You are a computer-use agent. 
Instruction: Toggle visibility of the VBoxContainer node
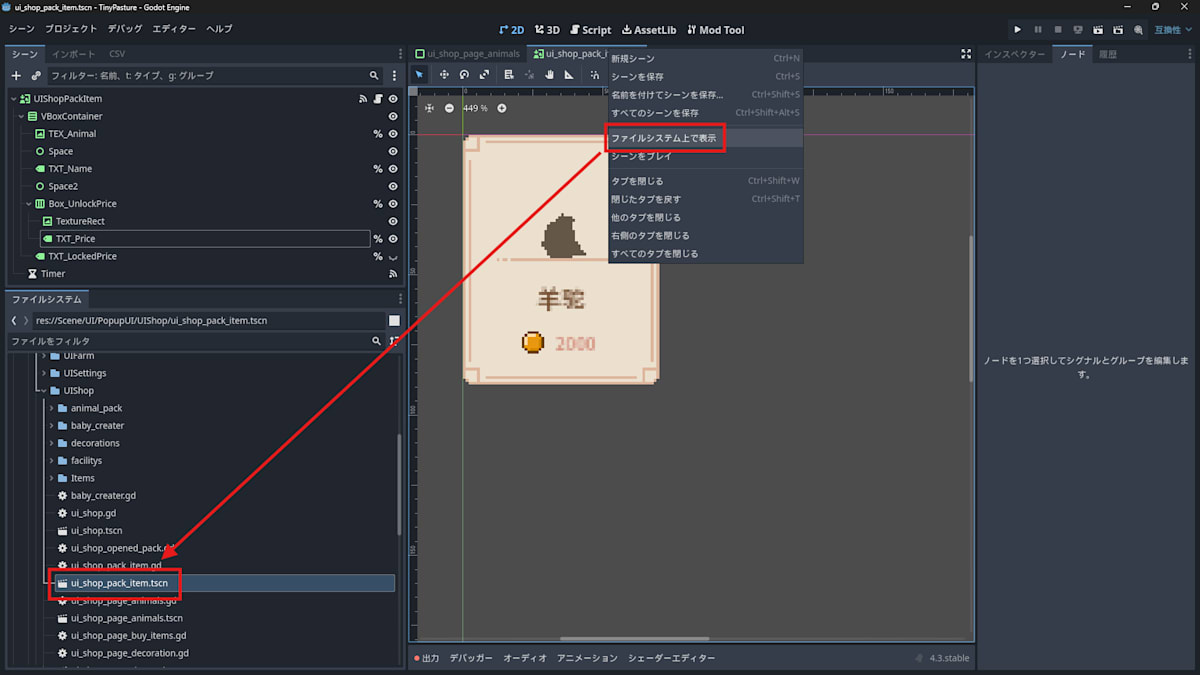tap(393, 117)
